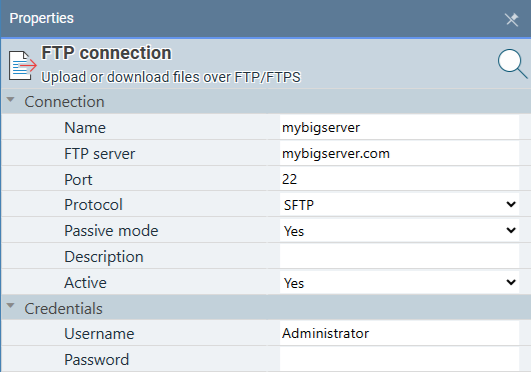
Task: Click the 'Upload or download files' subtitle
Action: pyautogui.click(x=171, y=77)
